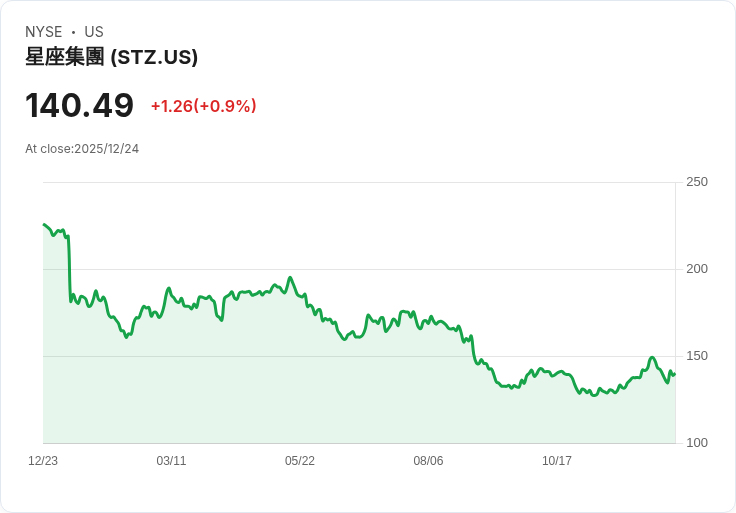The image size is (736, 513).
Task: Click the 05/22 date axis label
Action: [299, 461]
